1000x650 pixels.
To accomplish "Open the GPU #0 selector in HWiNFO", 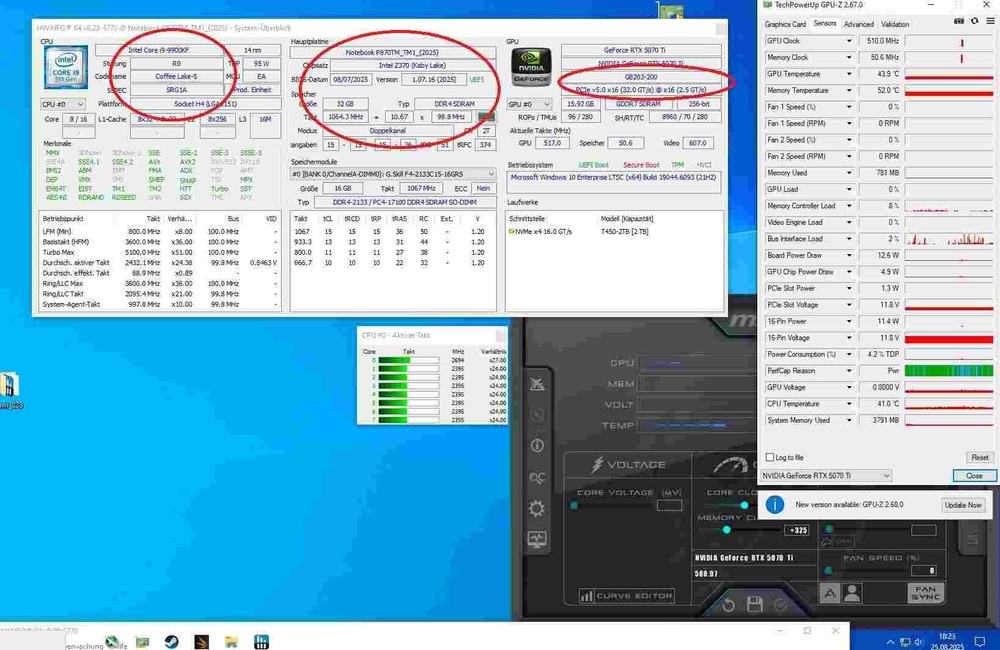I will click(529, 104).
